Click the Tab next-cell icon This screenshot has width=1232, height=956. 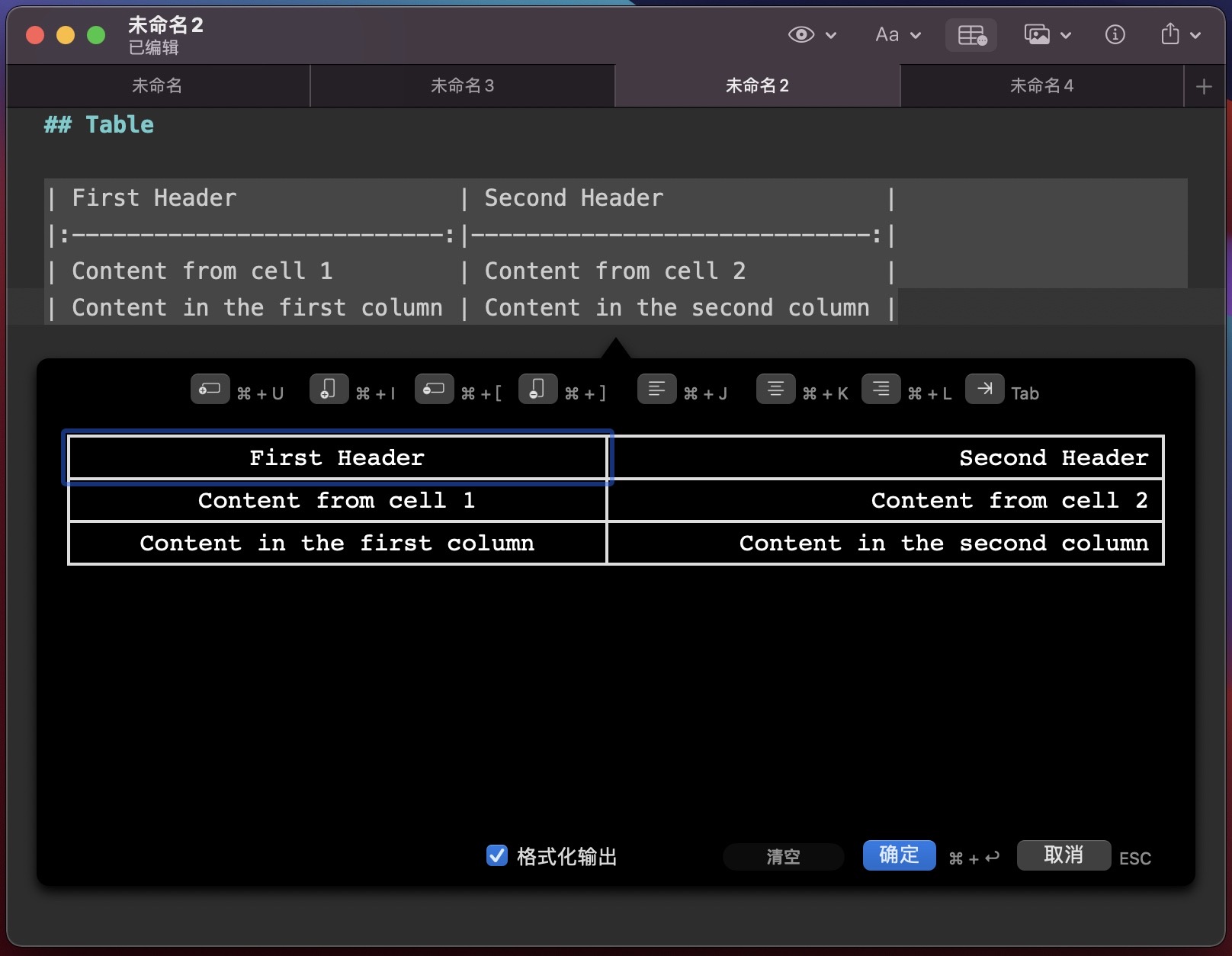pyautogui.click(x=984, y=389)
